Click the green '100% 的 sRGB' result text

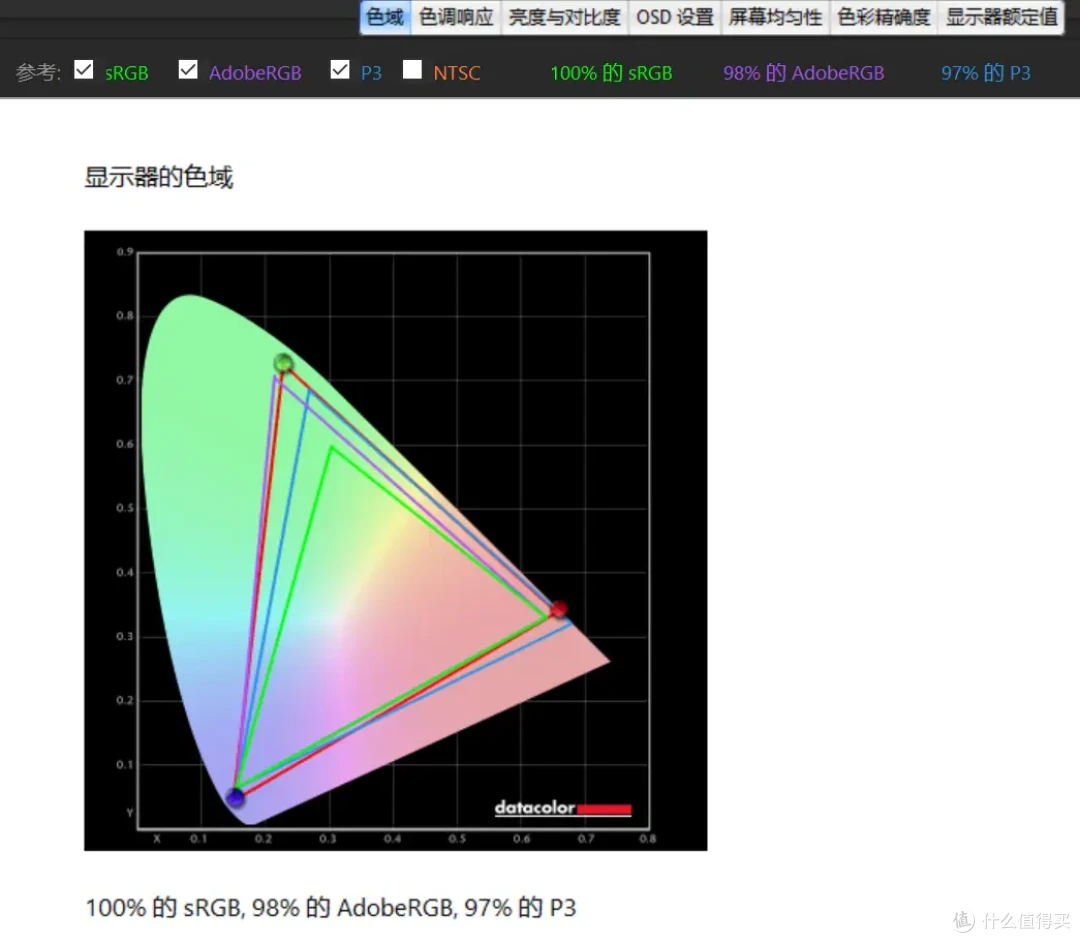point(611,73)
